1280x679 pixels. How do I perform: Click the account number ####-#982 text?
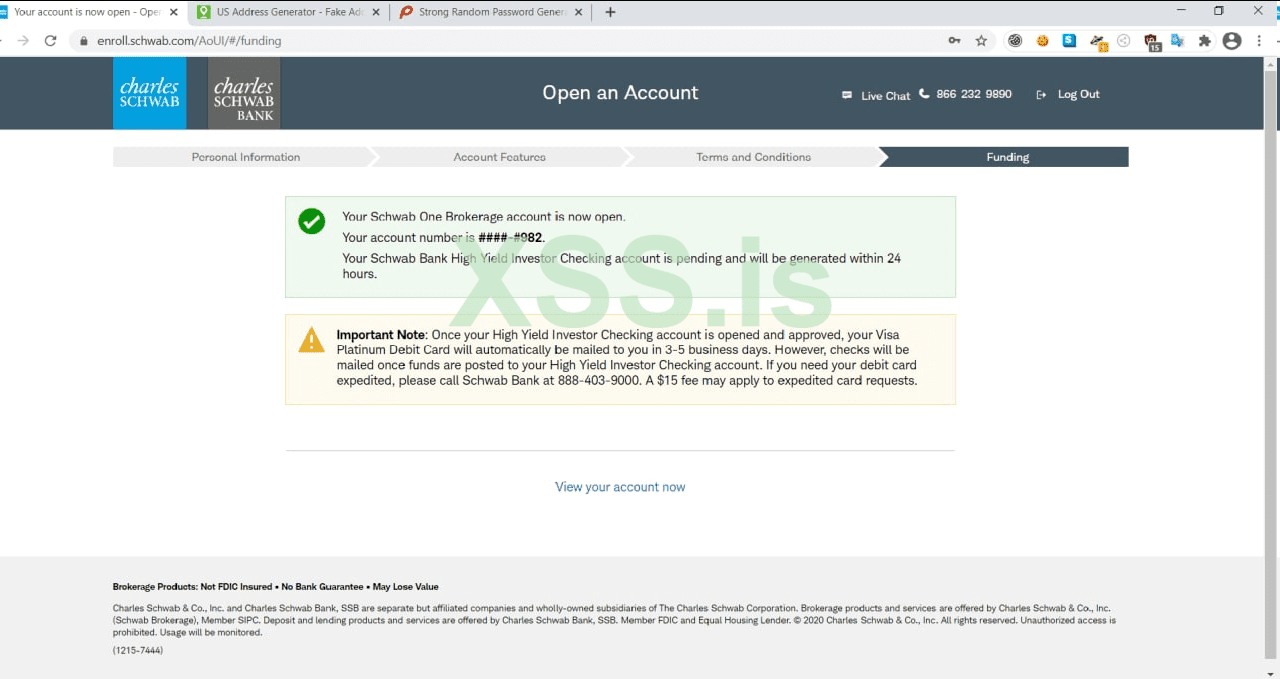point(511,238)
